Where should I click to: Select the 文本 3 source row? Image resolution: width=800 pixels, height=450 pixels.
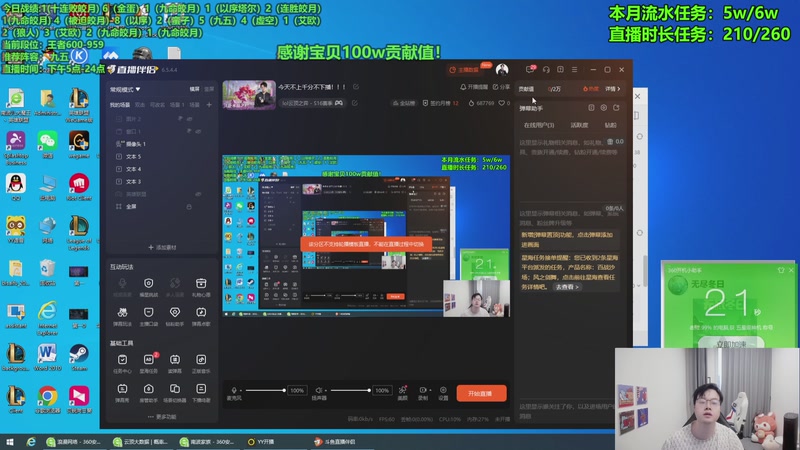point(162,182)
